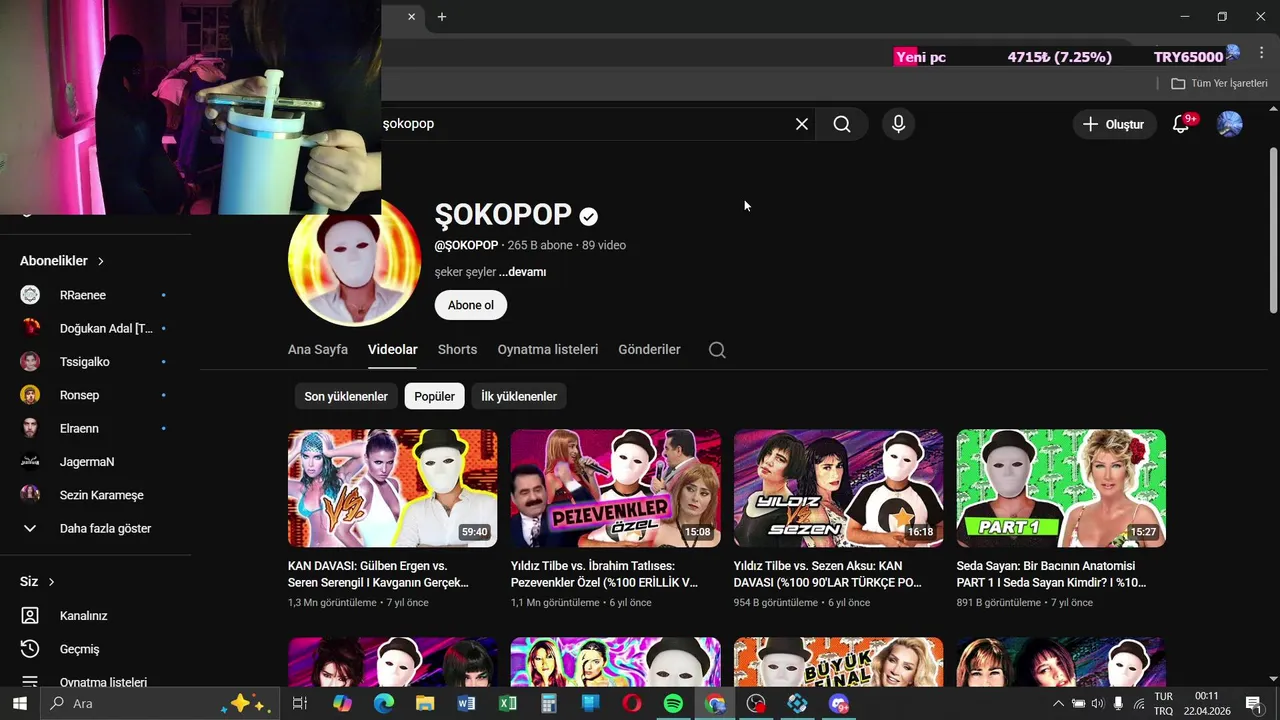
Task: Click the magnifier search button
Action: pyautogui.click(x=842, y=124)
